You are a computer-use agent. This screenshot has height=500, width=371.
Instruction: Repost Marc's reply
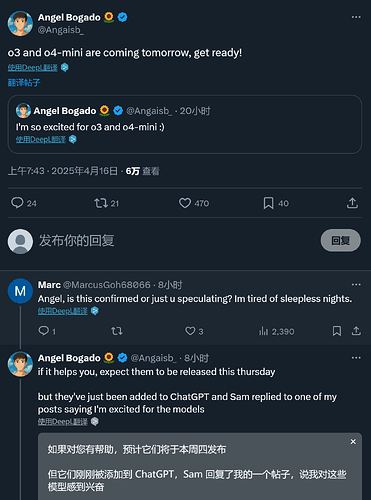point(117,331)
